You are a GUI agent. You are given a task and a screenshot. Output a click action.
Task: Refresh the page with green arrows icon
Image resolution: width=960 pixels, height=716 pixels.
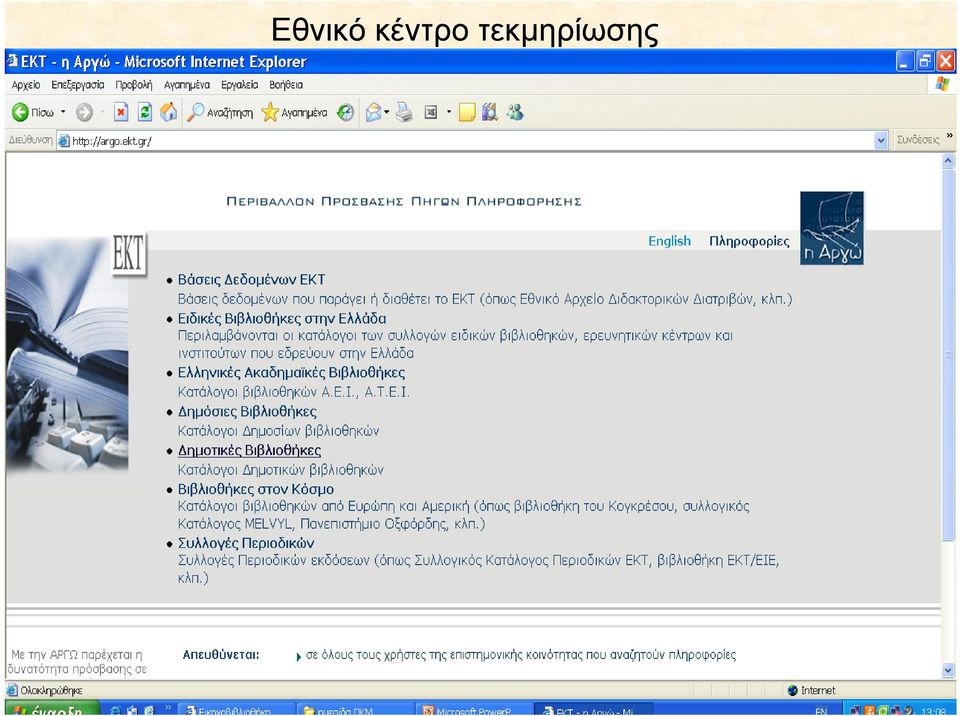[145, 112]
